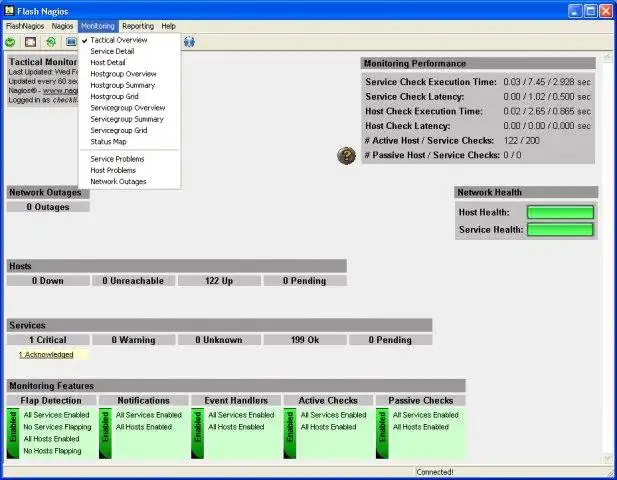Open Status Map from Monitoring menu
The height and width of the screenshot is (480, 617).
[x=129, y=142]
